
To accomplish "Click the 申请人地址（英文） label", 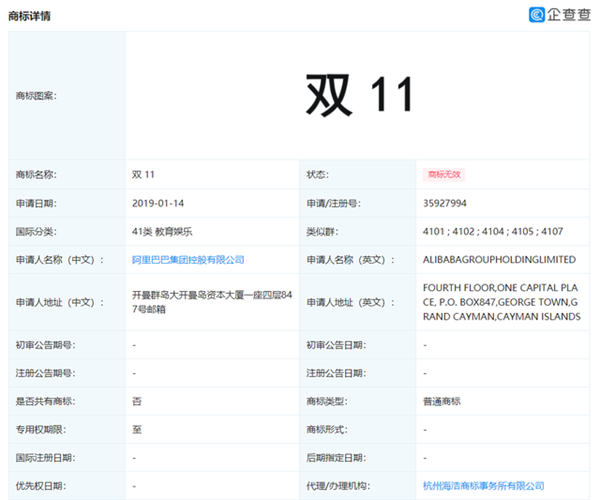I will coord(351,302).
